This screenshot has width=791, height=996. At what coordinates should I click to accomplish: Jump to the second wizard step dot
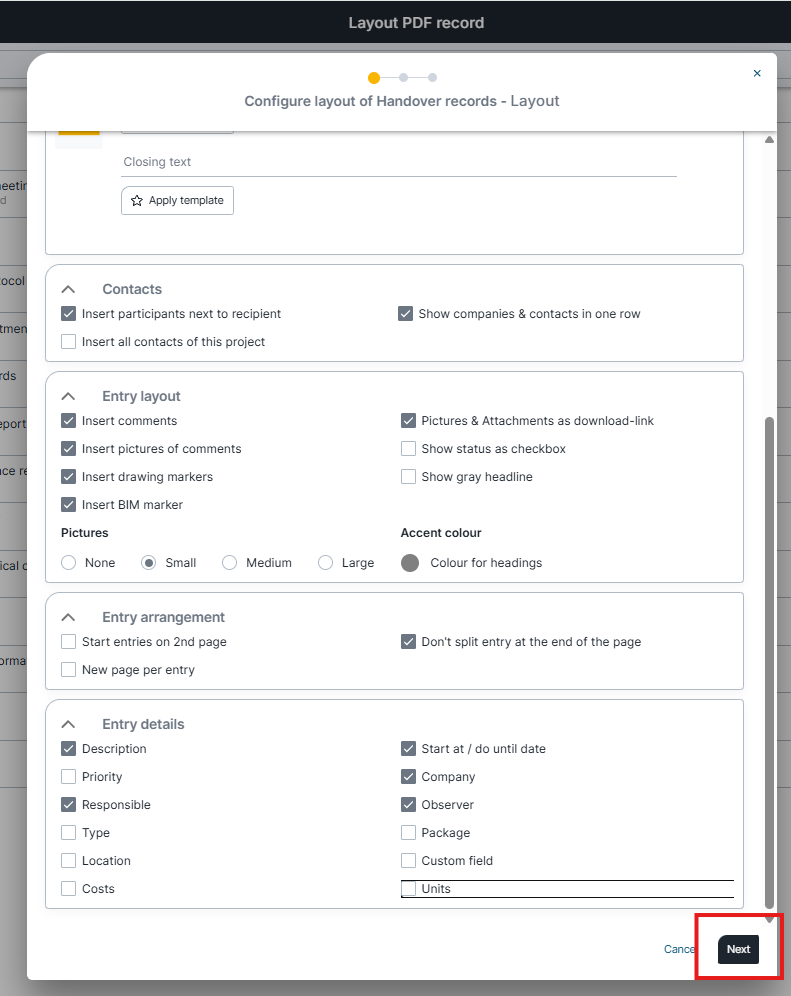pyautogui.click(x=403, y=77)
